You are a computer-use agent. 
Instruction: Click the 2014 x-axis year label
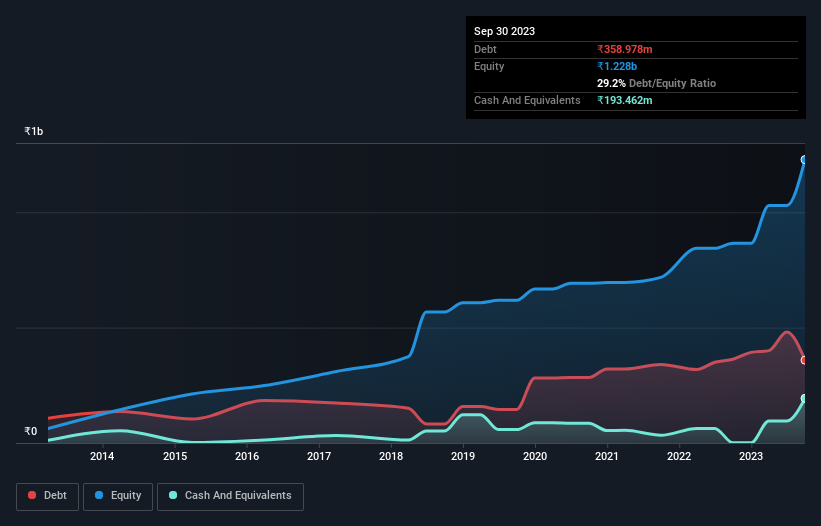tap(102, 456)
